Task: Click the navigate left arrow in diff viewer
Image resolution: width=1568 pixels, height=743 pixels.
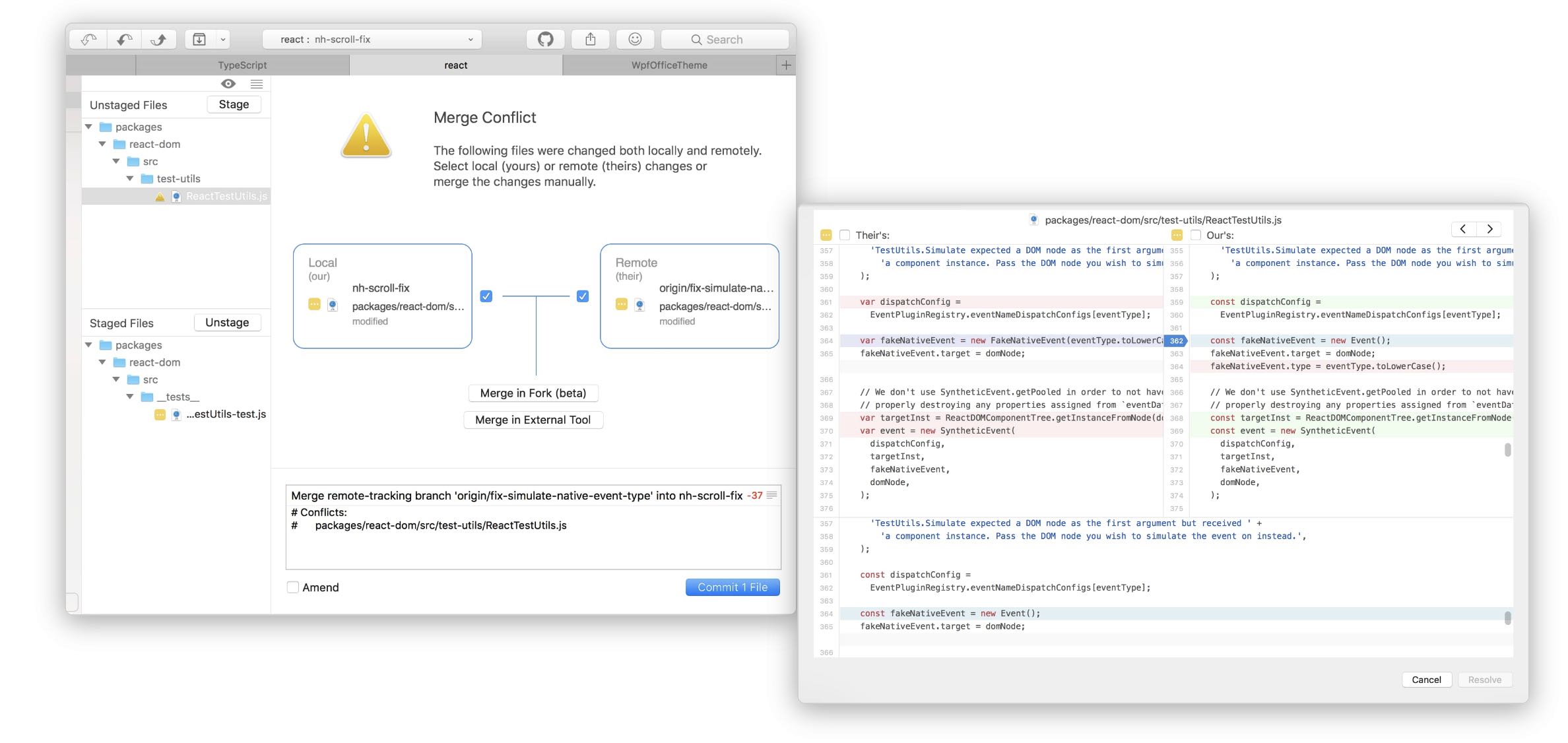Action: (x=1463, y=228)
